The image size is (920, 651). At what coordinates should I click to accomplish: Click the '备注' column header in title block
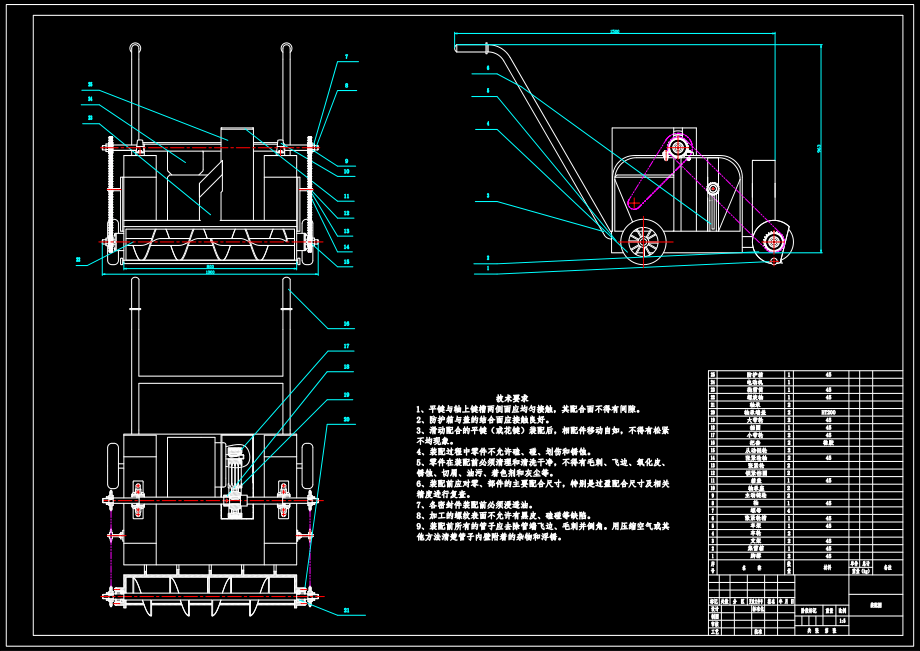coord(888,567)
